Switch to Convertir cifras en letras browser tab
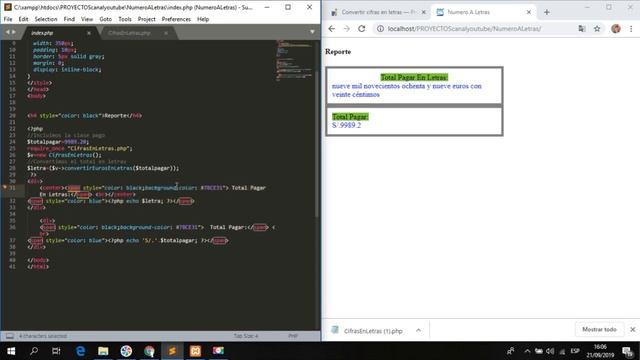Viewport: 640px width, 360px height. pyautogui.click(x=378, y=12)
